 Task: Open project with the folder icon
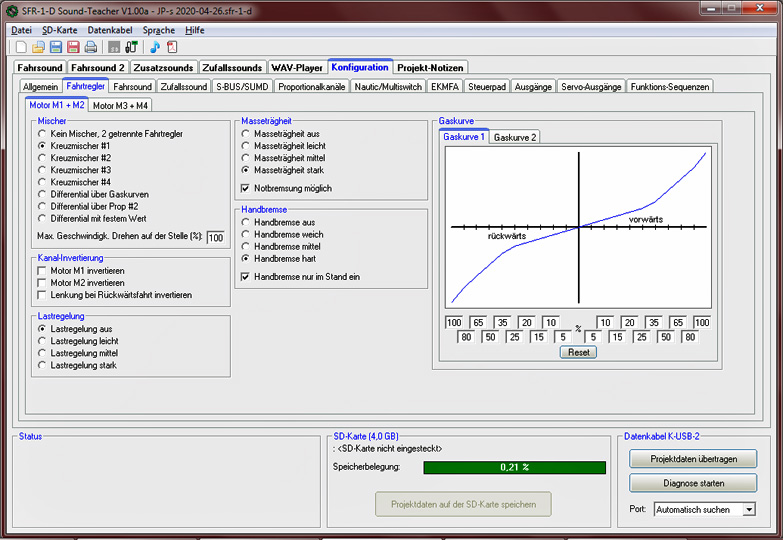pos(38,47)
